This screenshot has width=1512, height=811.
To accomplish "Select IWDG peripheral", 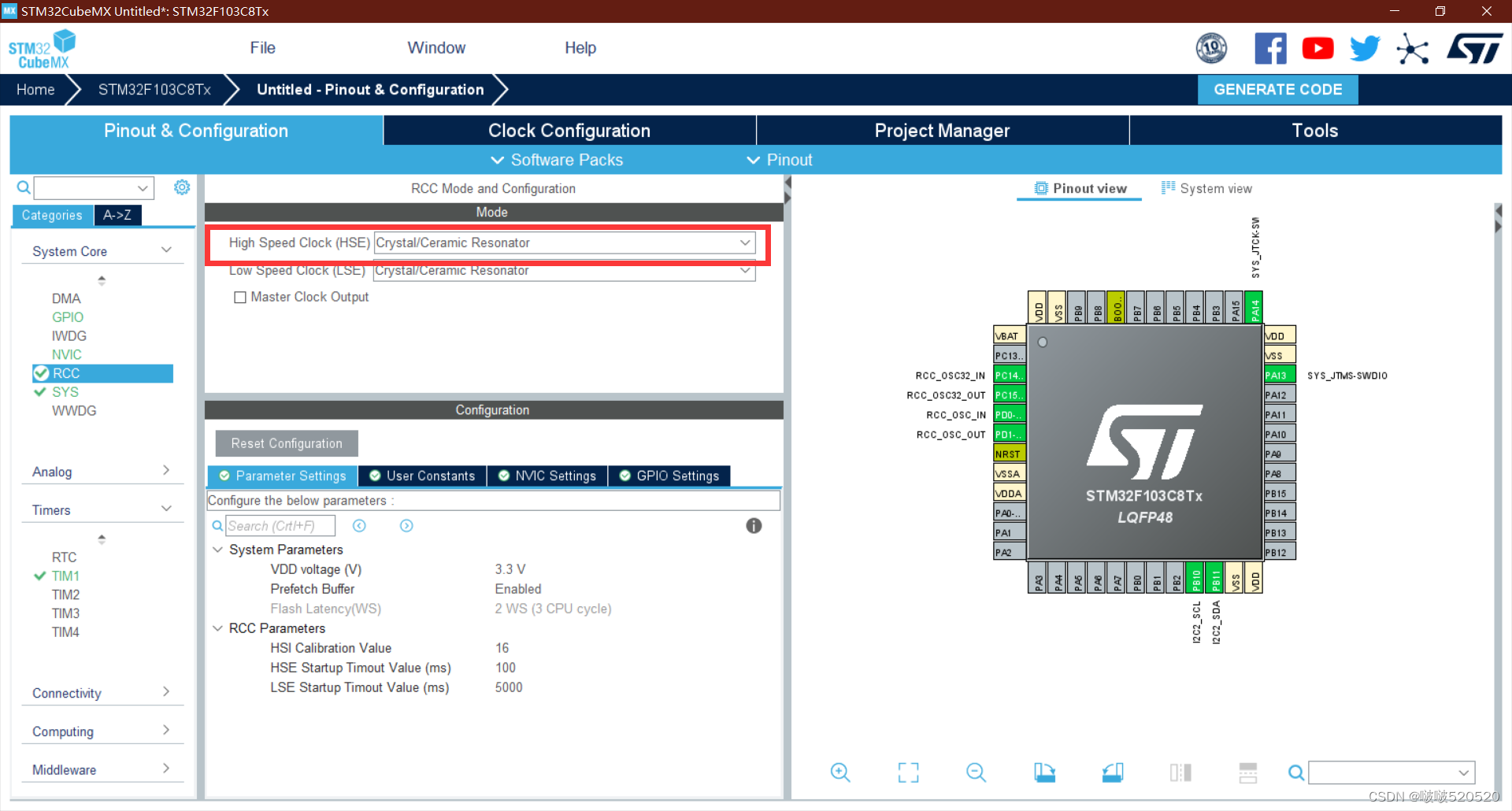I will [69, 336].
